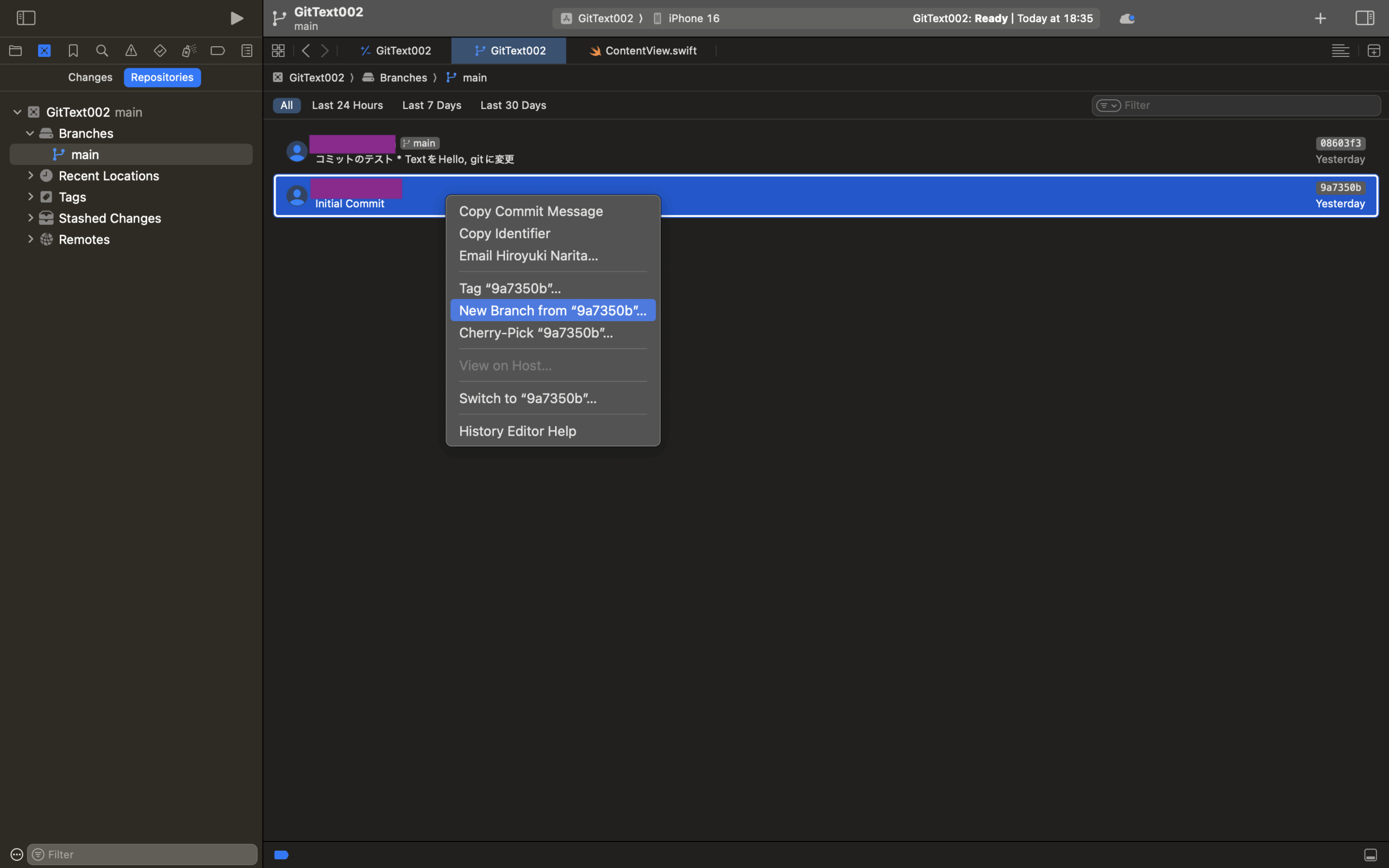Open the editor options lines icon
1389x868 pixels.
pyautogui.click(x=1340, y=50)
